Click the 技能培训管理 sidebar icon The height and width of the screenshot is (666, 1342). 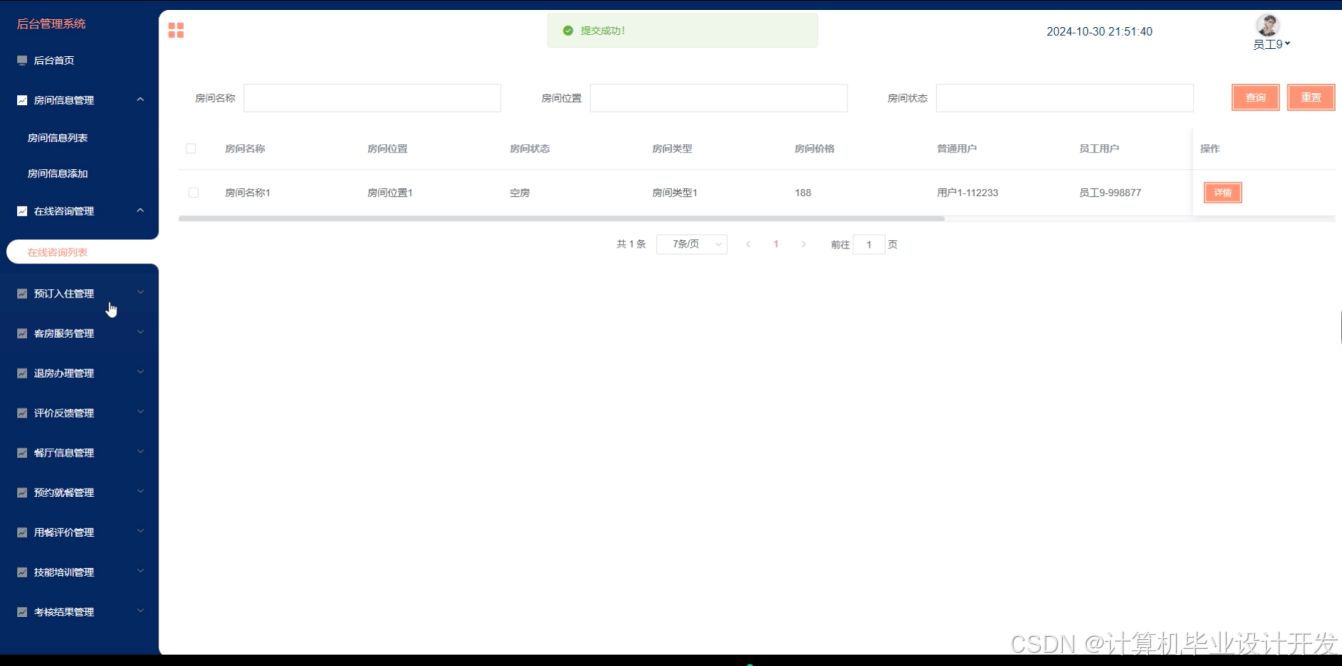(22, 572)
